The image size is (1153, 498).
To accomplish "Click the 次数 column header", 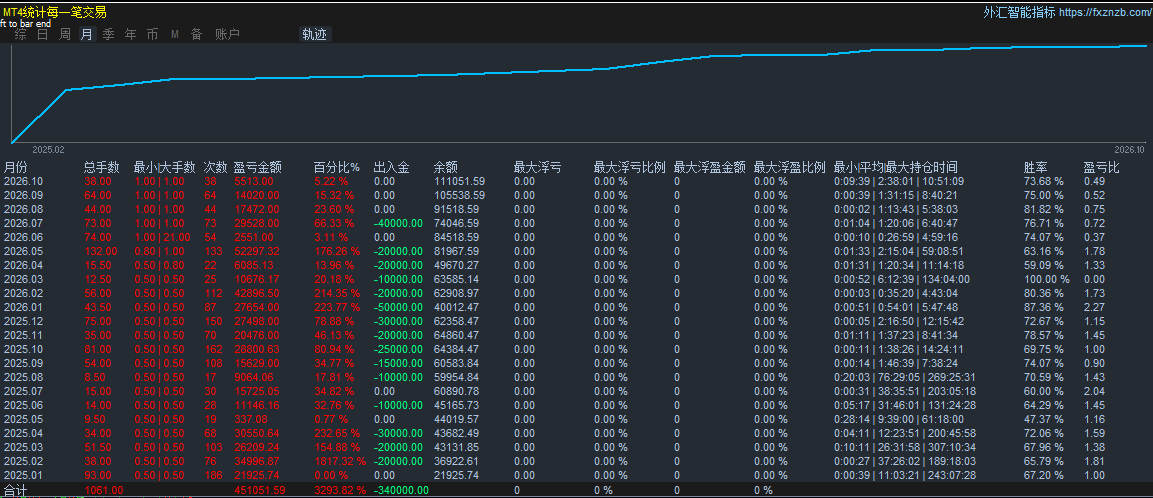I will click(215, 168).
